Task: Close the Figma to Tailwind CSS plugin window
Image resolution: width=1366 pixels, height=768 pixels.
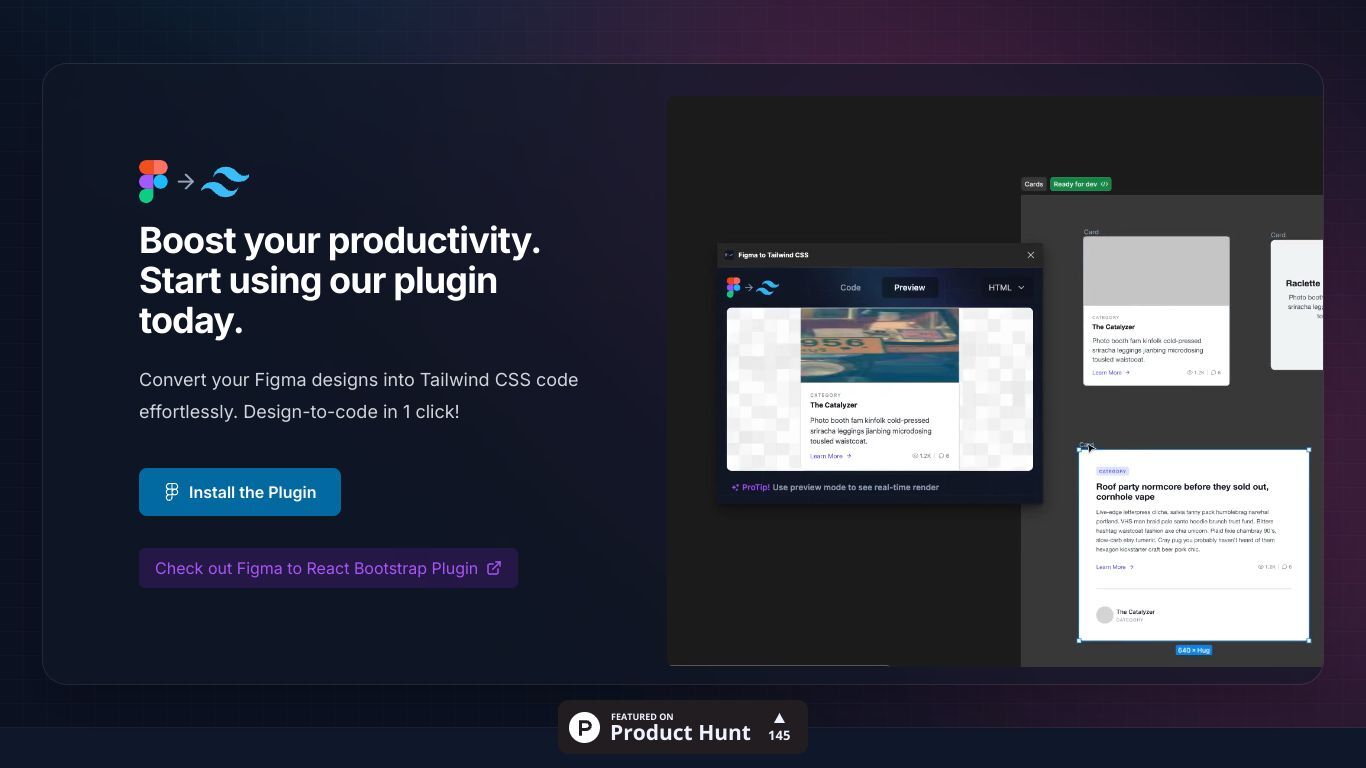Action: tap(1031, 255)
